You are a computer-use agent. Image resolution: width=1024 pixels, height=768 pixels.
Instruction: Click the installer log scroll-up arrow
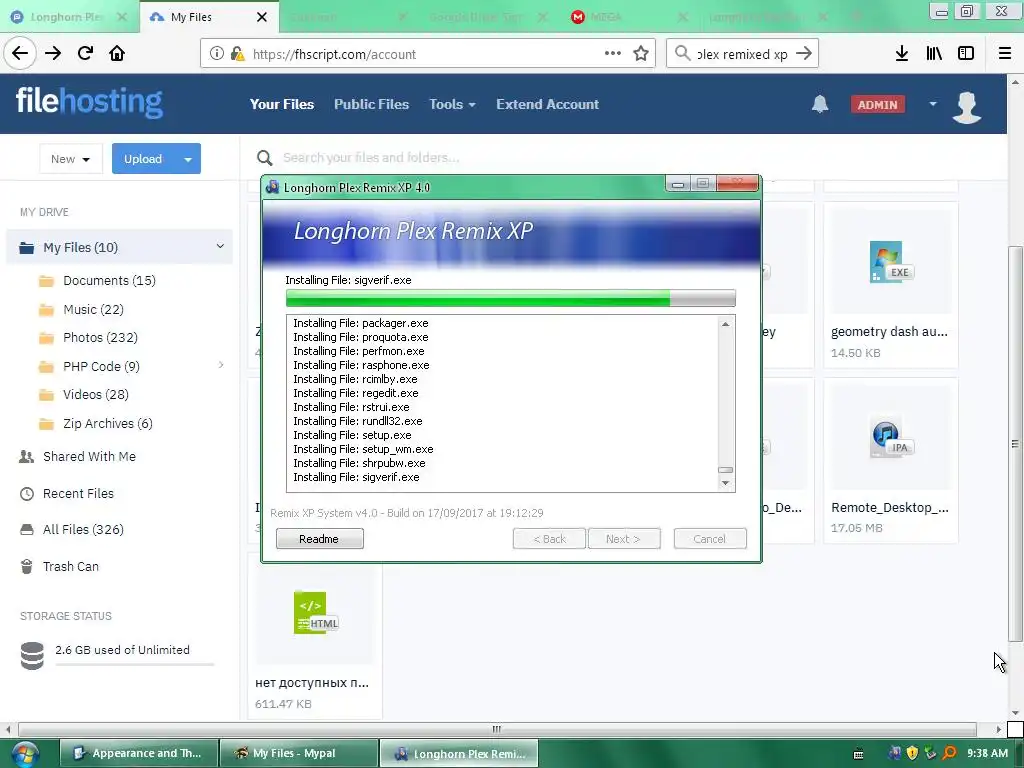click(x=725, y=324)
